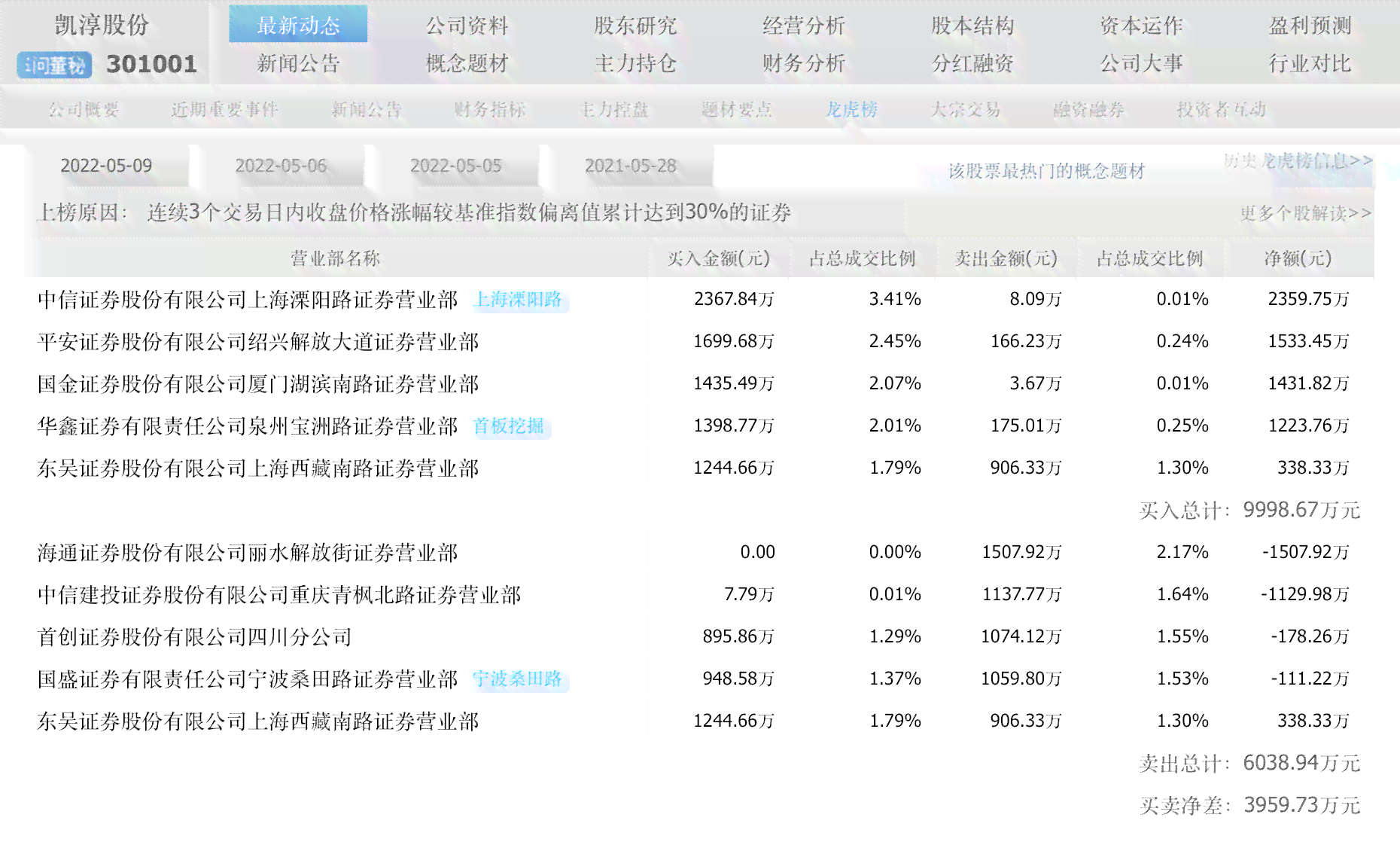The image size is (1400, 845).
Task: Click 营业部名称 column header
Action: 336,259
